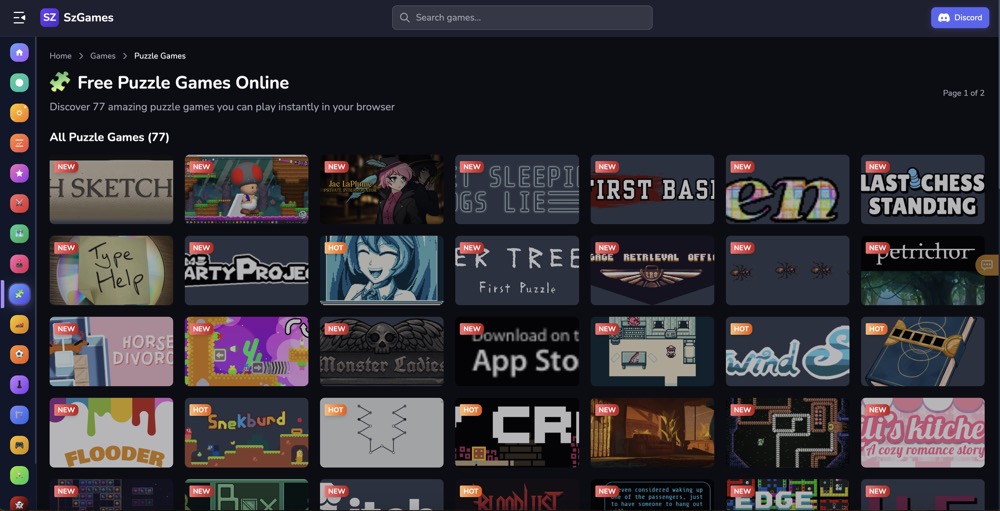1000x511 pixels.
Task: Open the blue flag sidebar category
Action: pyautogui.click(x=19, y=415)
